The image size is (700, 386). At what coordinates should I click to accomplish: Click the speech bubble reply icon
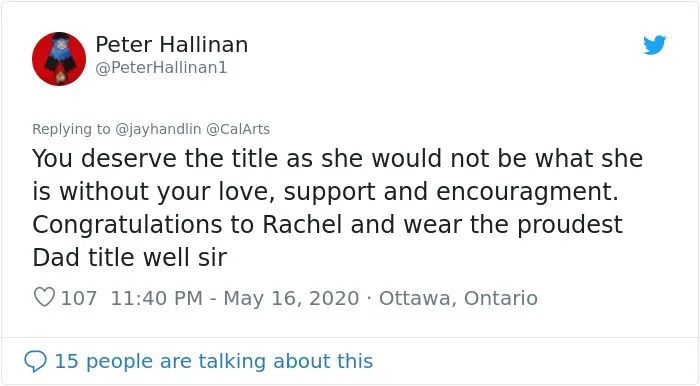coord(35,361)
